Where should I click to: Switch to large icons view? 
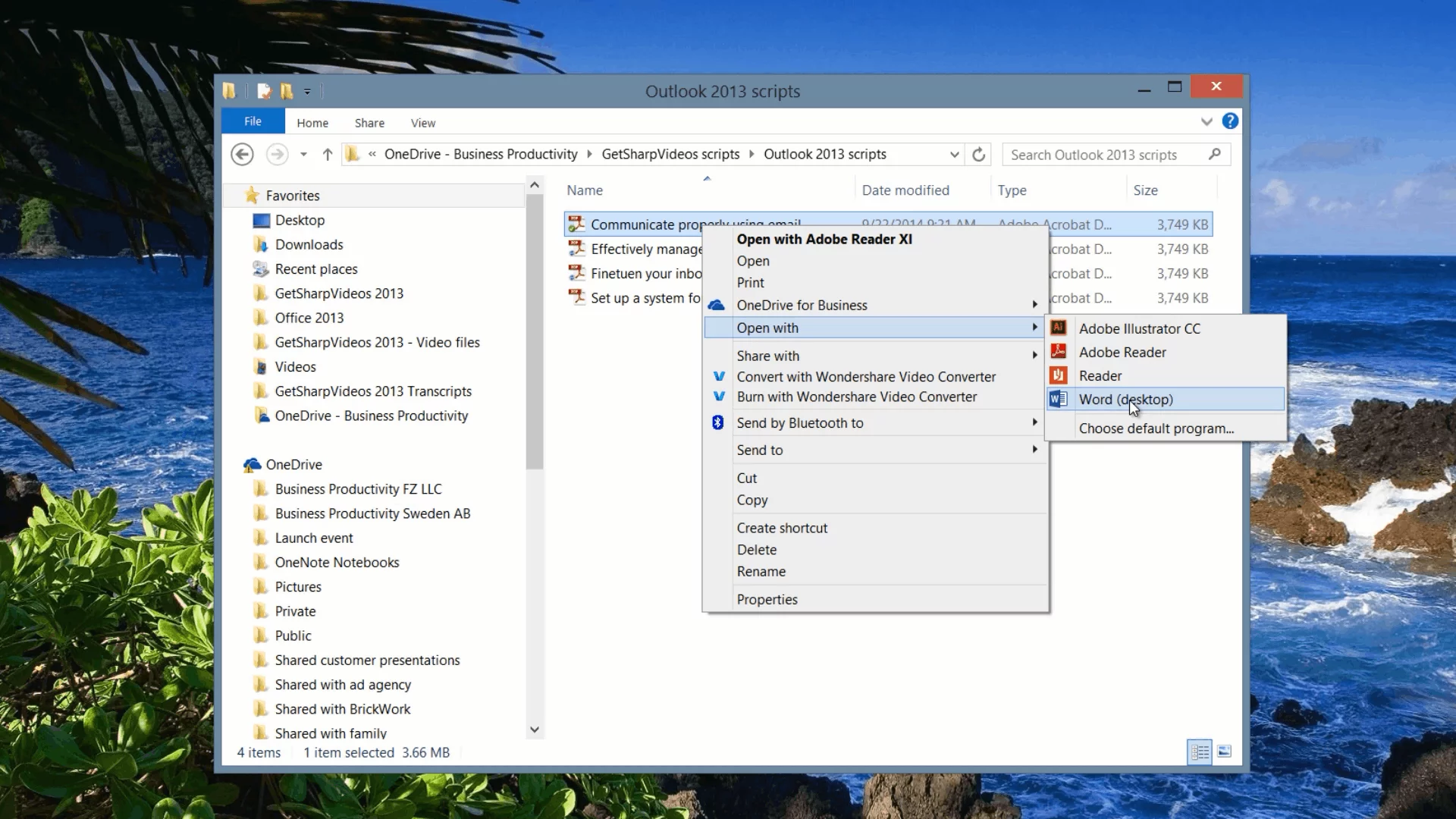pyautogui.click(x=1225, y=752)
